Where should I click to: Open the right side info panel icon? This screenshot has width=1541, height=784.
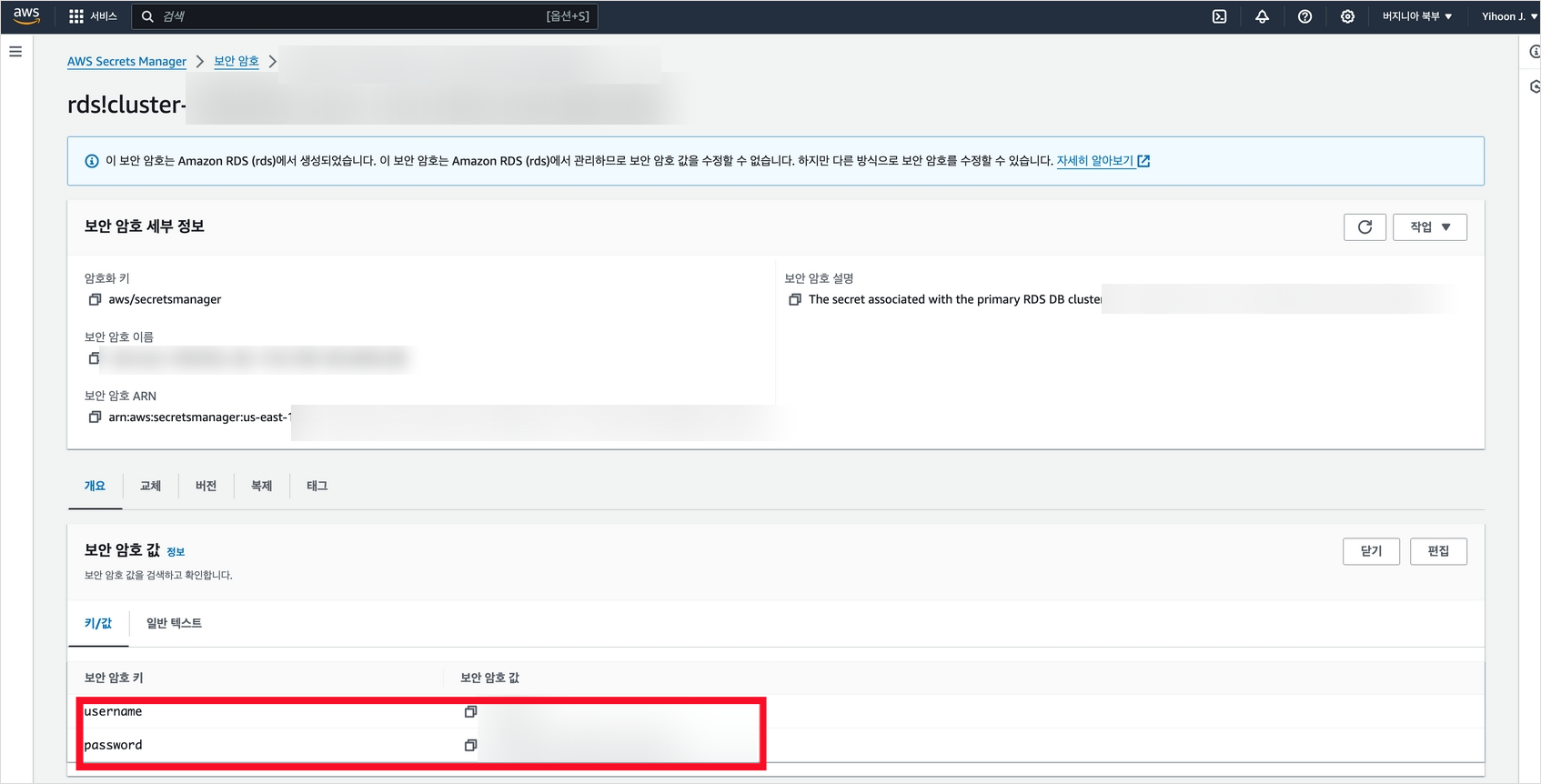[1535, 52]
